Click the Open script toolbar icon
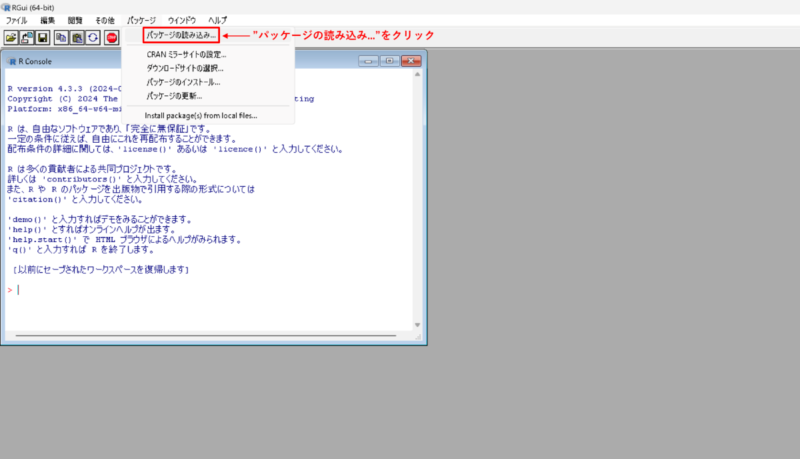The width and height of the screenshot is (800, 459). [x=11, y=38]
